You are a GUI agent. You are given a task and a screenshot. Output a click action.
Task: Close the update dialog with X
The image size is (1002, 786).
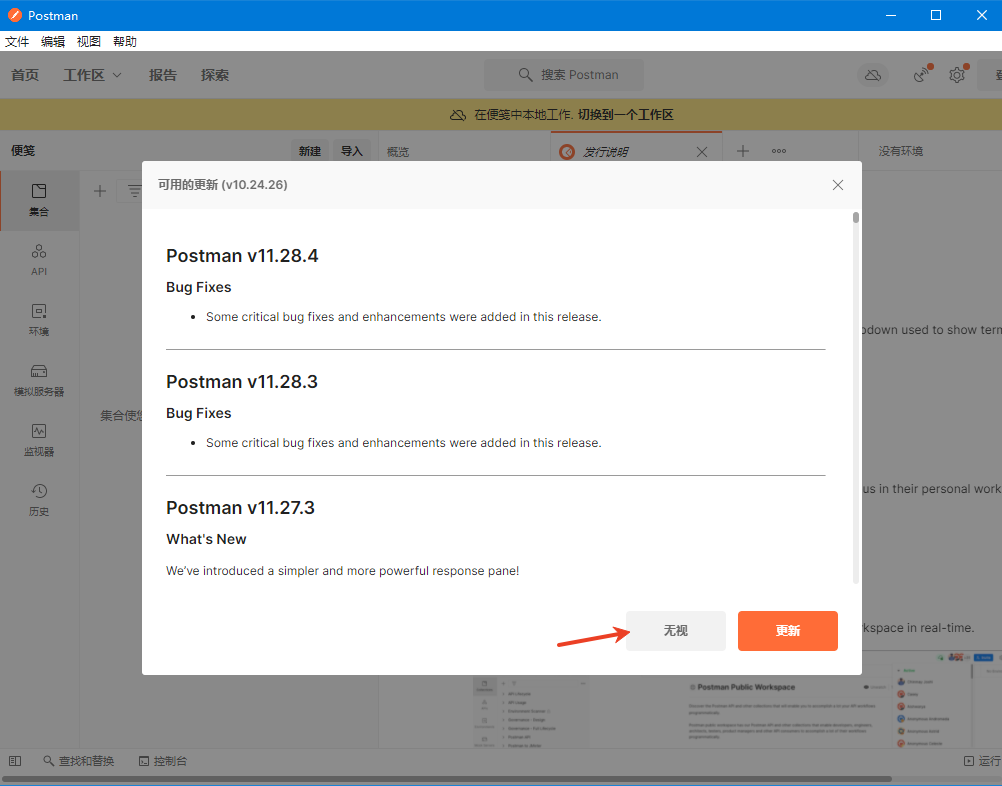tap(838, 185)
